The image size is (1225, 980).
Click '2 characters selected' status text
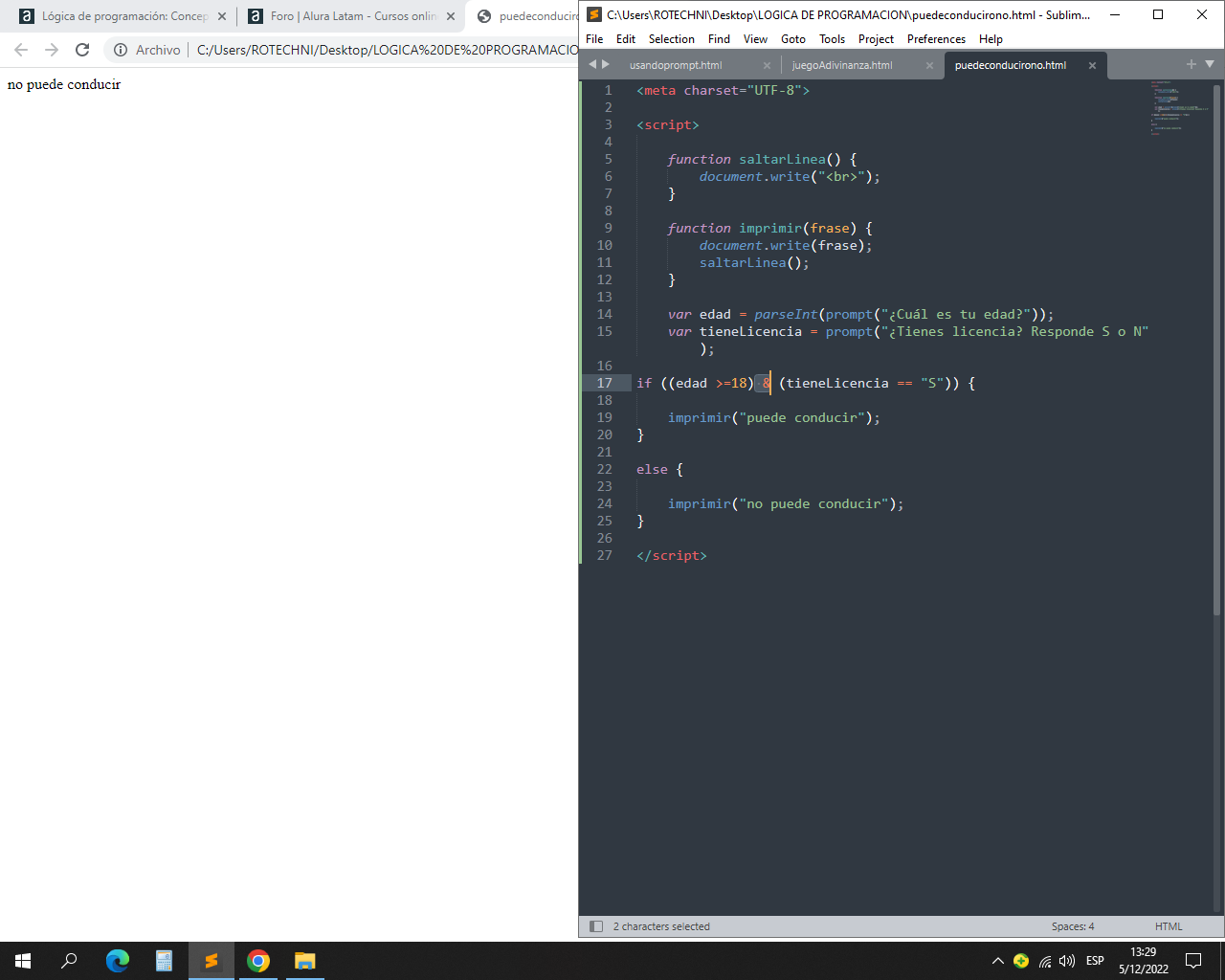tap(661, 926)
